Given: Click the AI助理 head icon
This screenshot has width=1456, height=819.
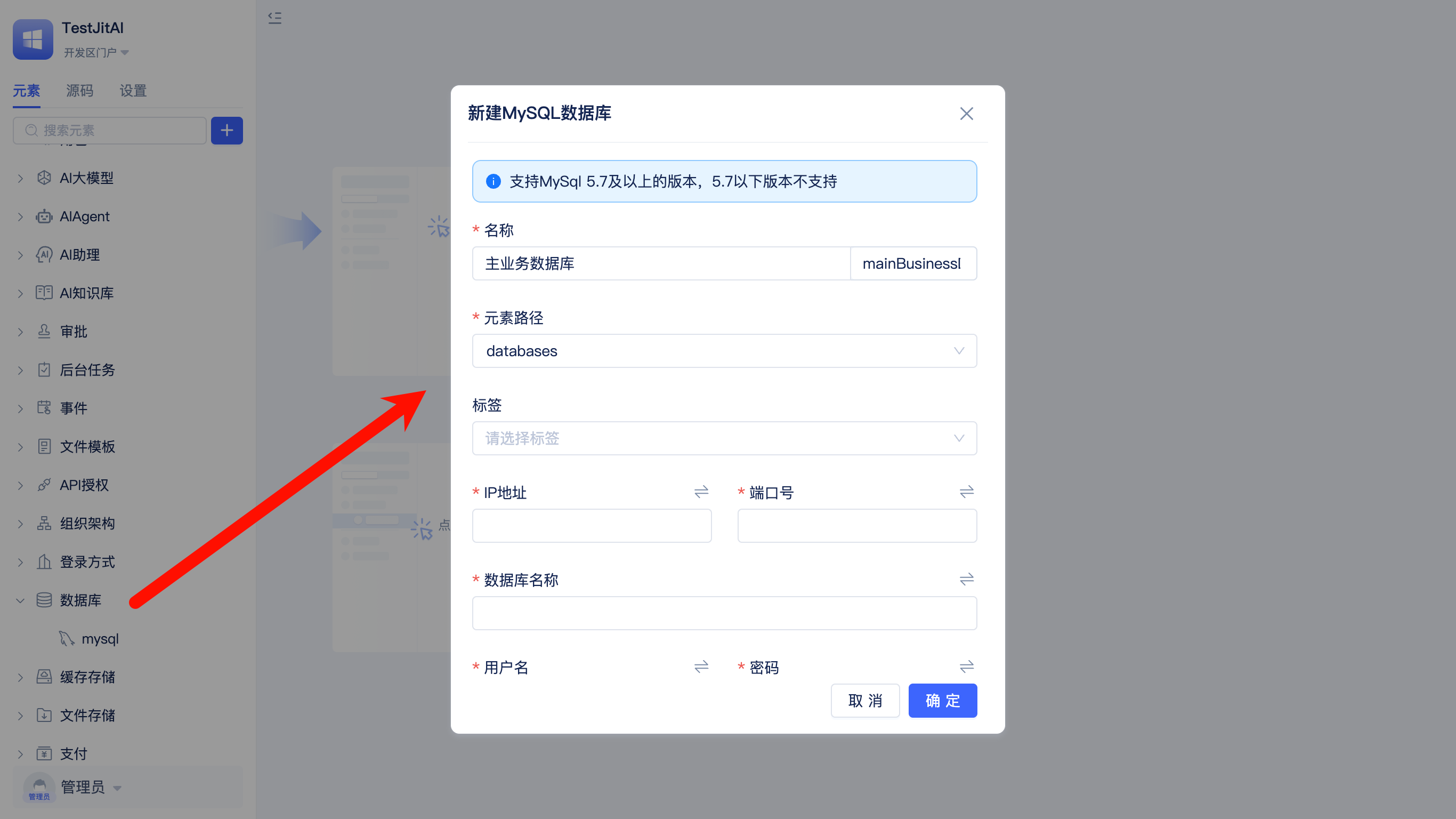Looking at the screenshot, I should [44, 254].
